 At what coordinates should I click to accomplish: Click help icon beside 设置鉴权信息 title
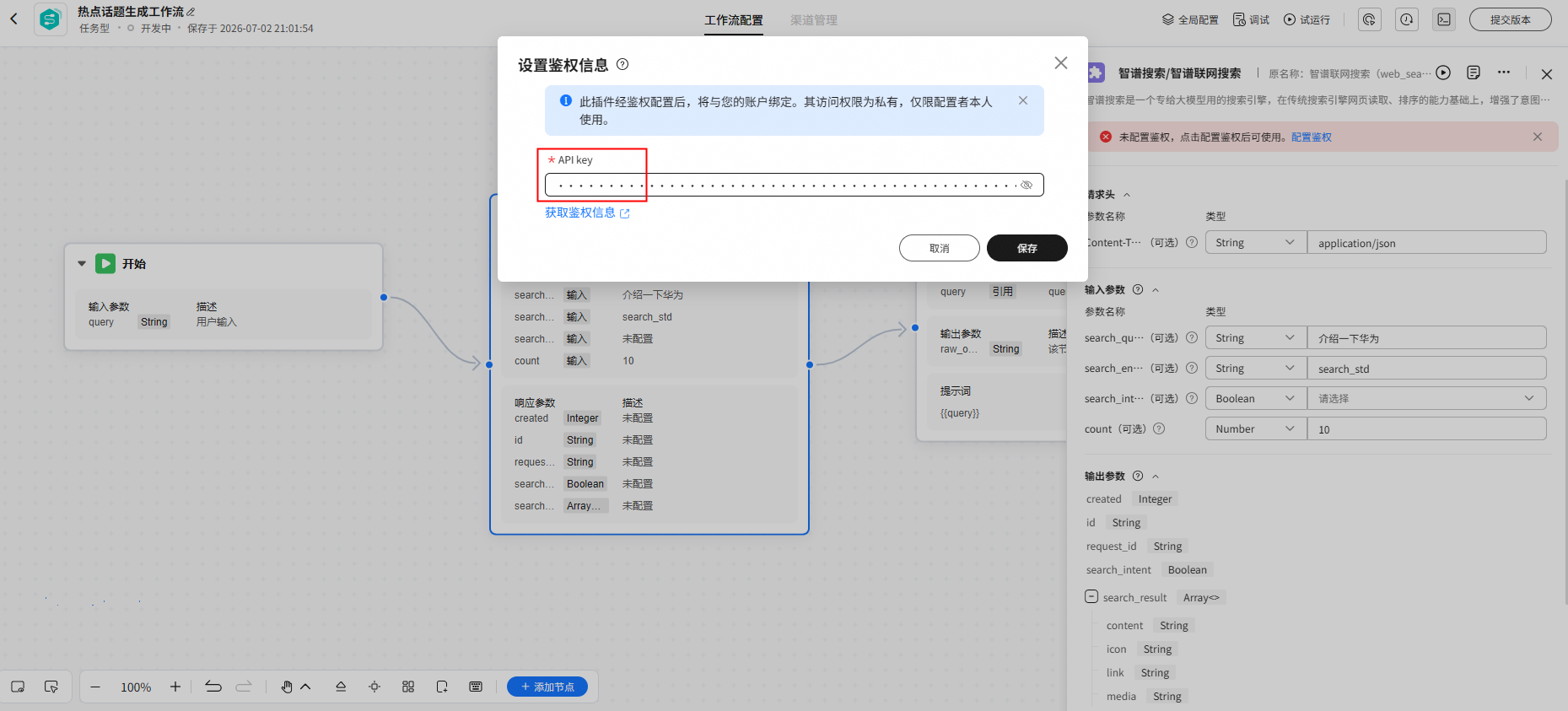[622, 64]
